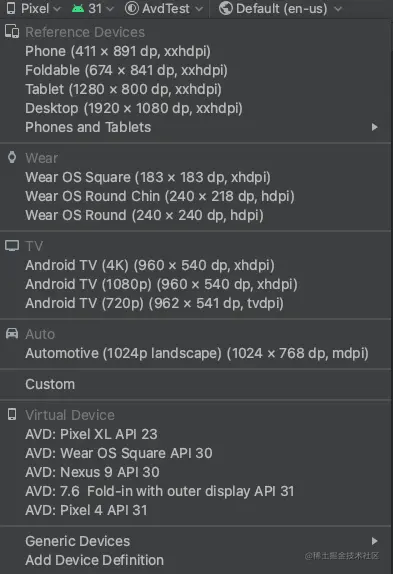Click the Reference Devices icon
The width and height of the screenshot is (393, 574).
[12, 32]
